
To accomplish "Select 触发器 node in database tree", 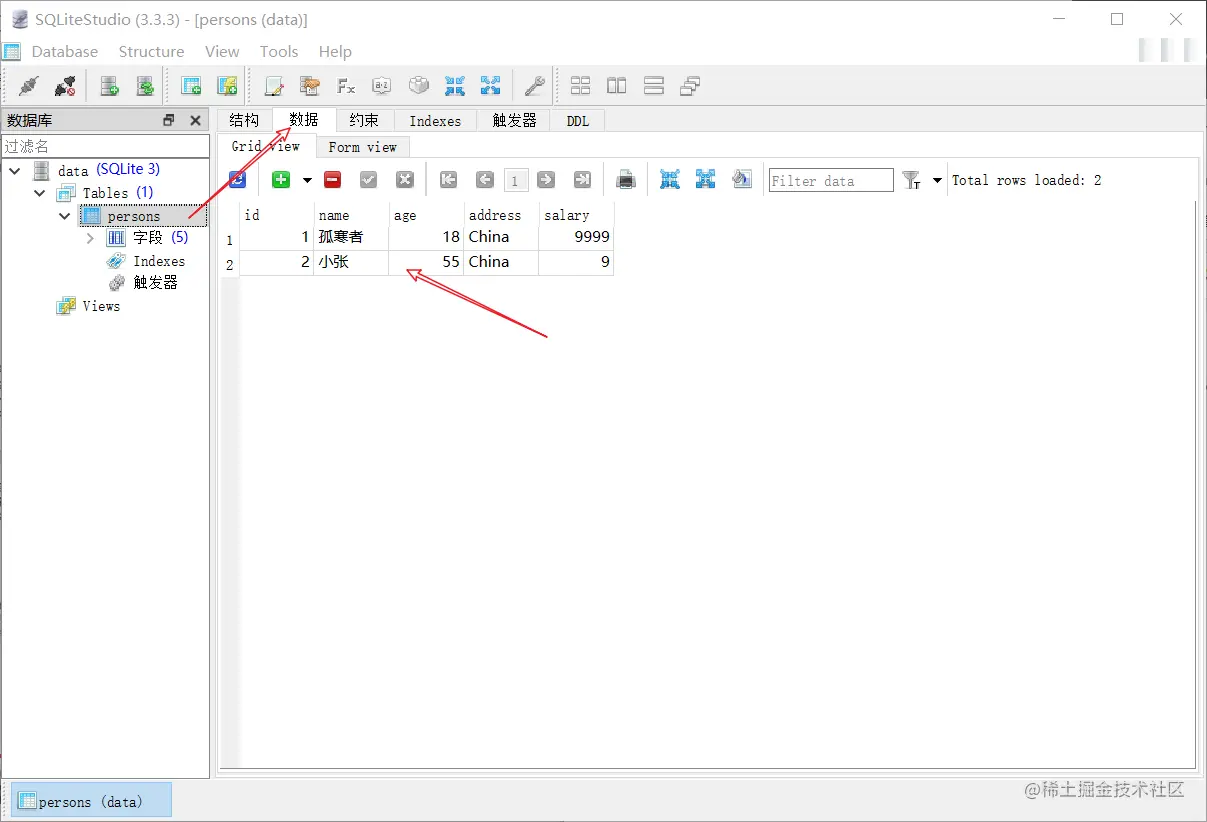I will [x=155, y=283].
